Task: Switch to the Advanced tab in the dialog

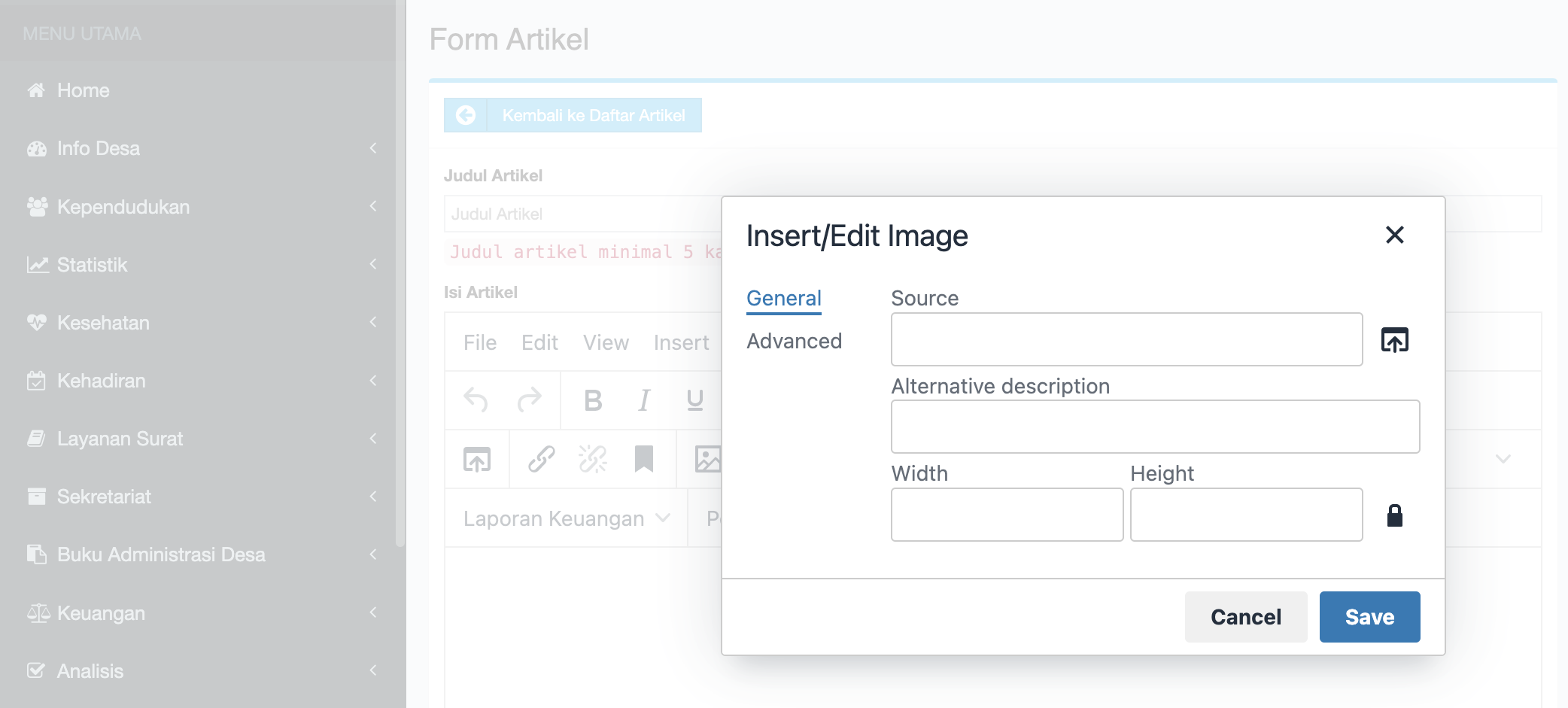Action: point(794,341)
